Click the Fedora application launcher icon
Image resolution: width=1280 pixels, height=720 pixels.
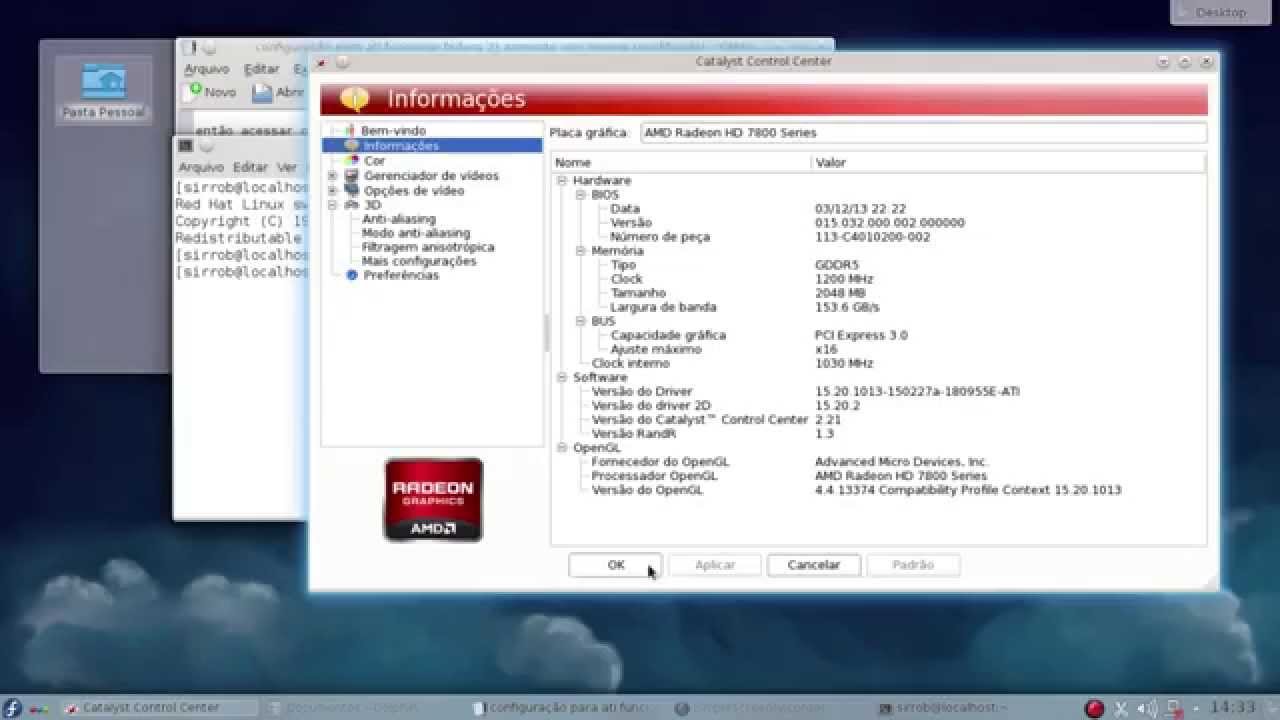pos(11,707)
